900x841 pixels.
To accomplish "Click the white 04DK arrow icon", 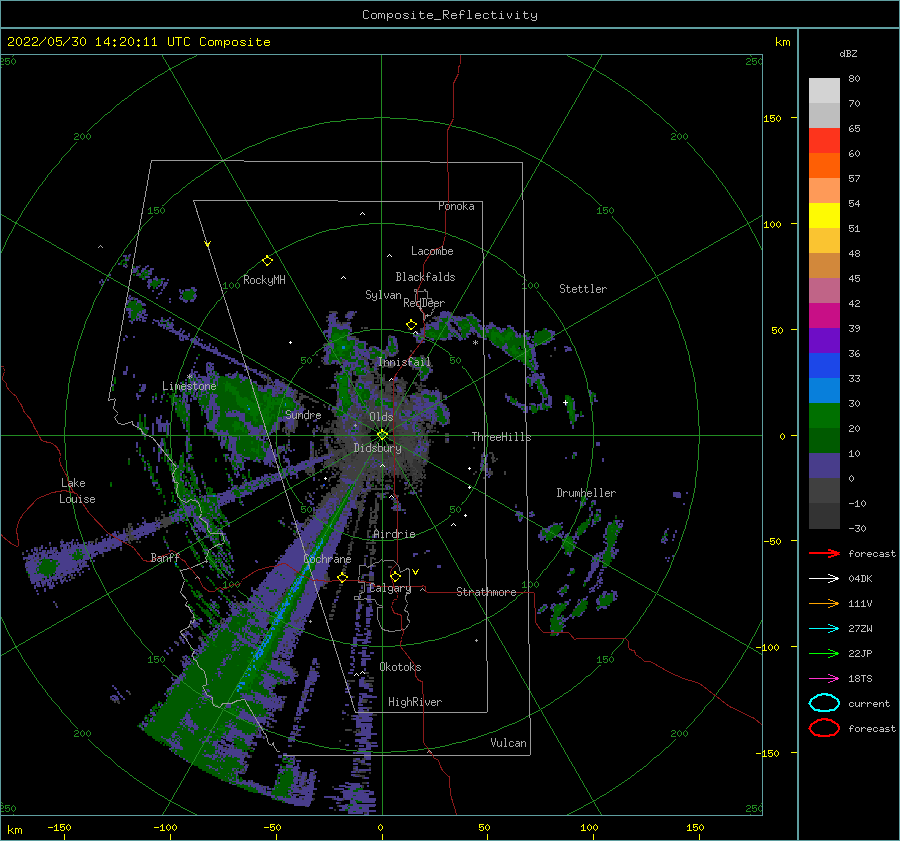I will coord(824,578).
